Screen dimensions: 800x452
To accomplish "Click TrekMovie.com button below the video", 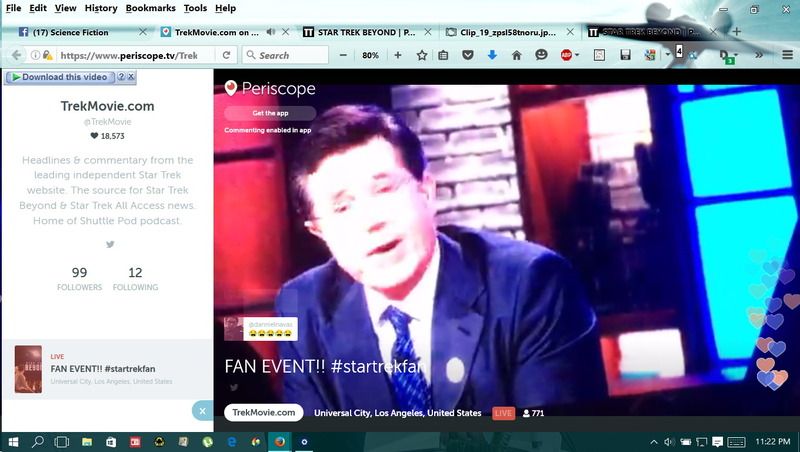I will click(x=263, y=413).
